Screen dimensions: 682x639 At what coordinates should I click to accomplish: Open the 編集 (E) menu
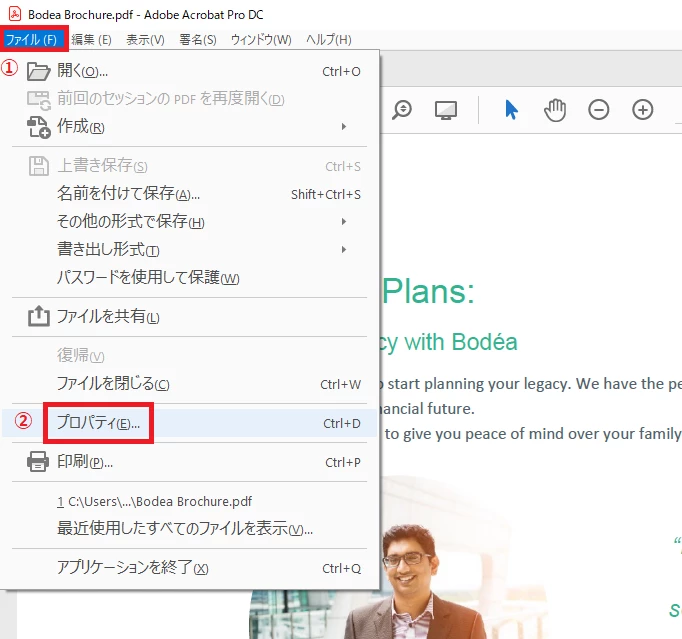coord(91,40)
